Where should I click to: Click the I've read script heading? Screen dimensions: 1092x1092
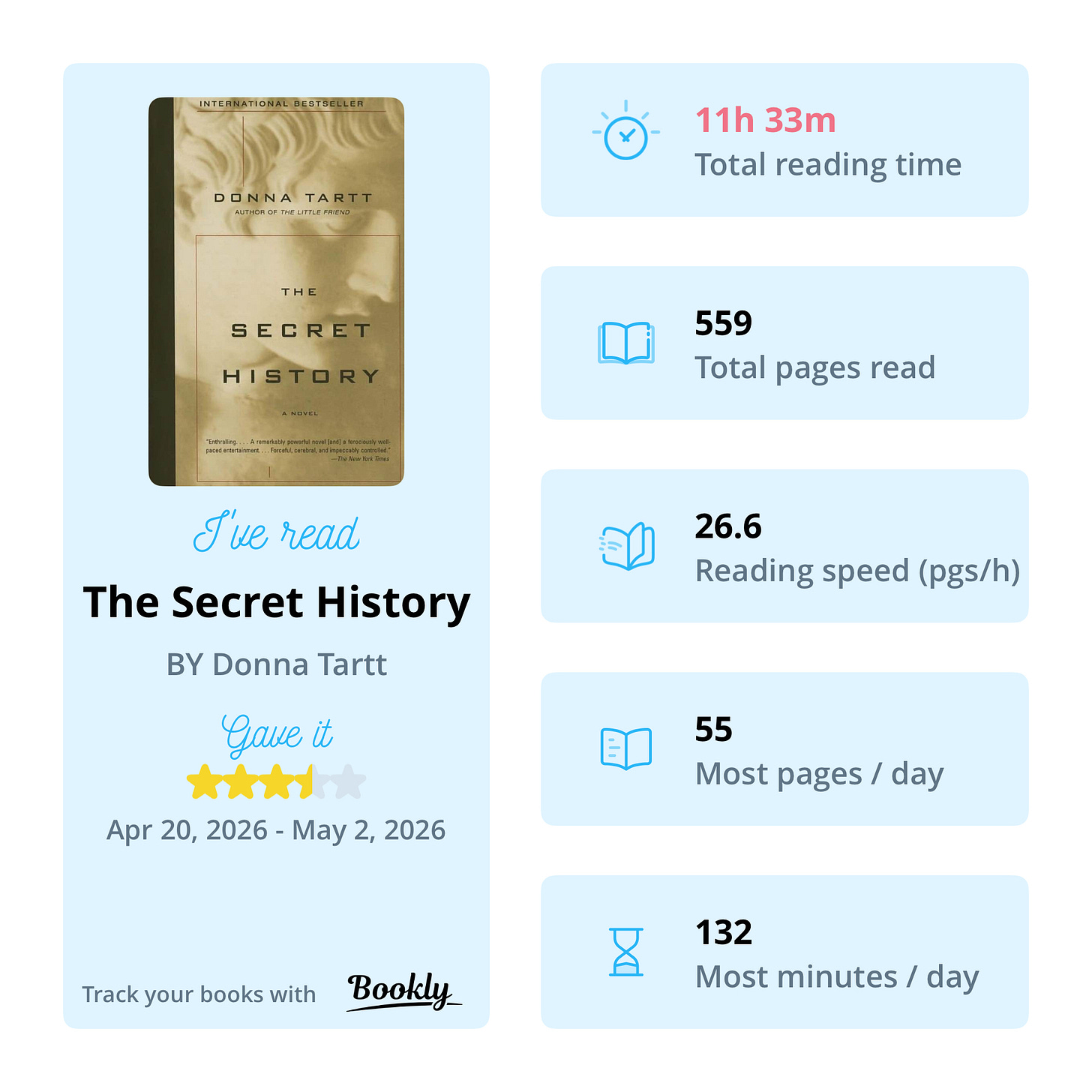point(276,533)
